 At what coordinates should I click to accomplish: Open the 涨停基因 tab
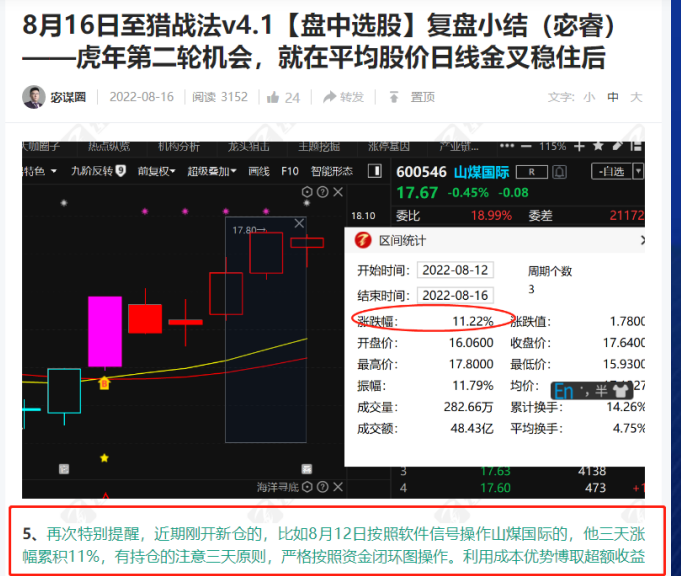389,146
